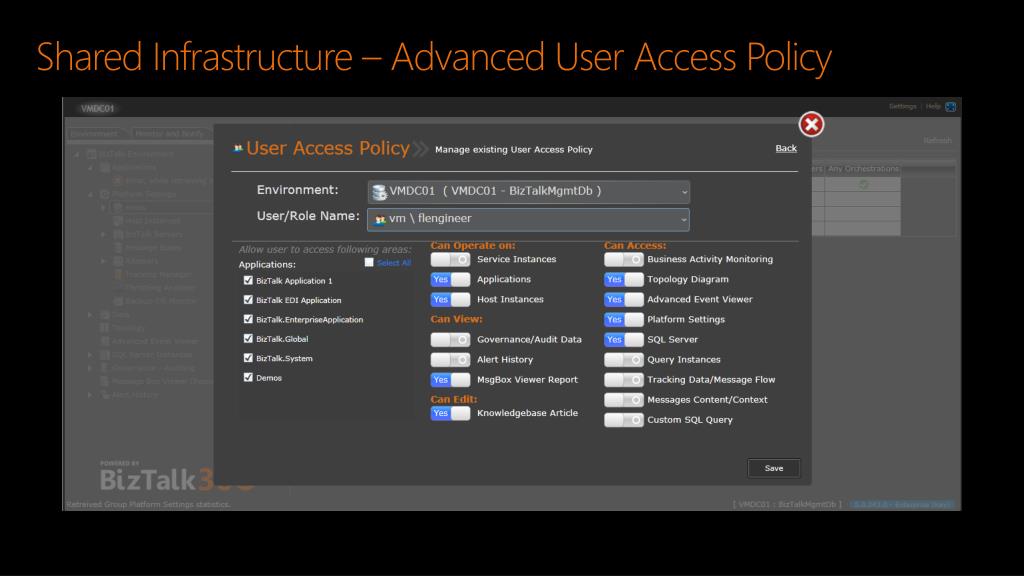Enable Governance/Audit Data view toggle

[450, 340]
